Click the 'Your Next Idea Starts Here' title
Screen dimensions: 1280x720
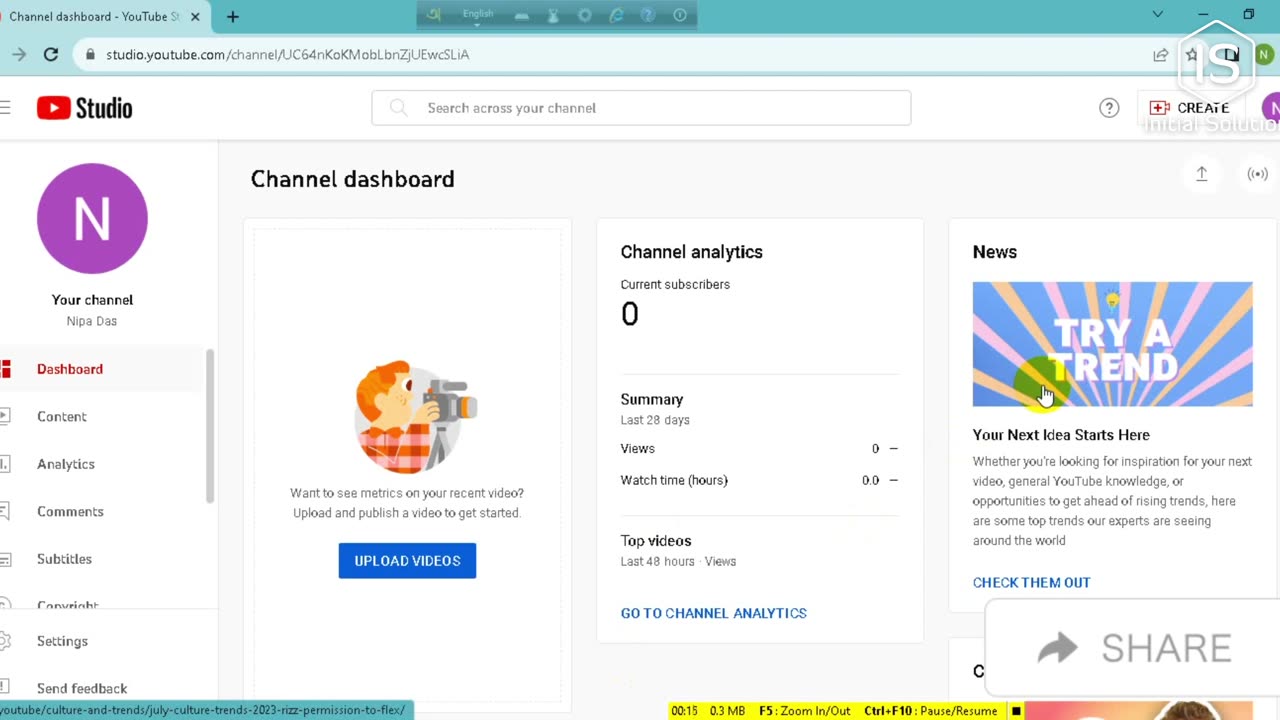pyautogui.click(x=1061, y=435)
